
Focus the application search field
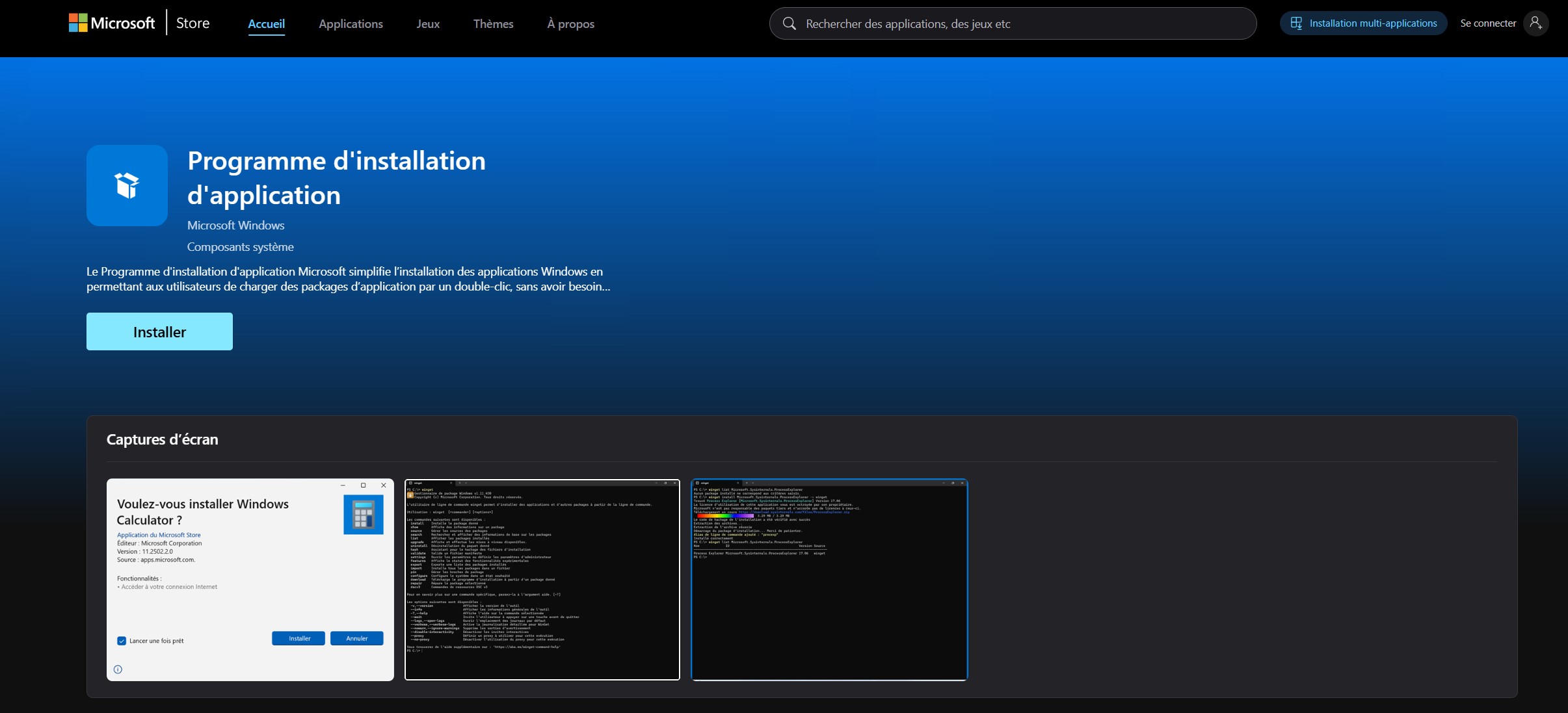tap(1013, 23)
